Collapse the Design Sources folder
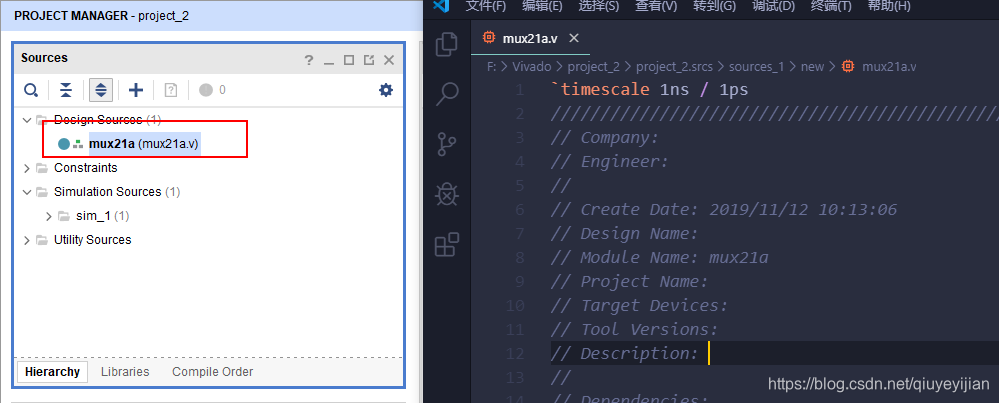999x403 pixels. pos(27,120)
